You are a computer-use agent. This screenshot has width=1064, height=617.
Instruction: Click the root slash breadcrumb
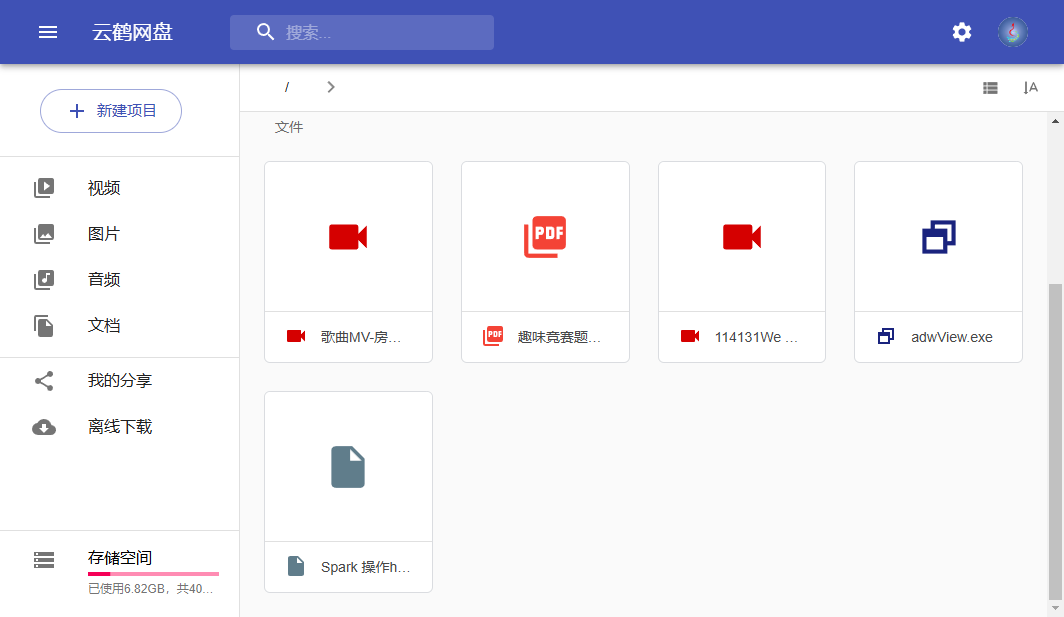(x=287, y=87)
